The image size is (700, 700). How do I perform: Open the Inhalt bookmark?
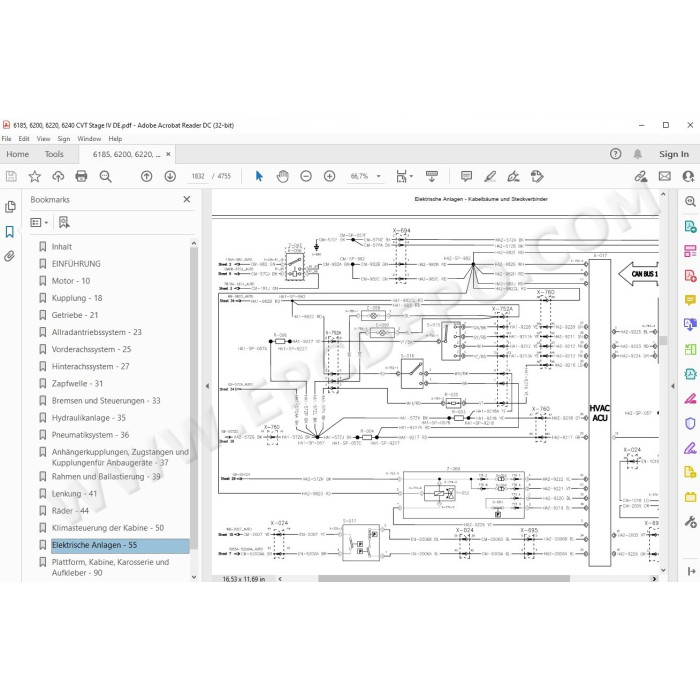pos(62,246)
